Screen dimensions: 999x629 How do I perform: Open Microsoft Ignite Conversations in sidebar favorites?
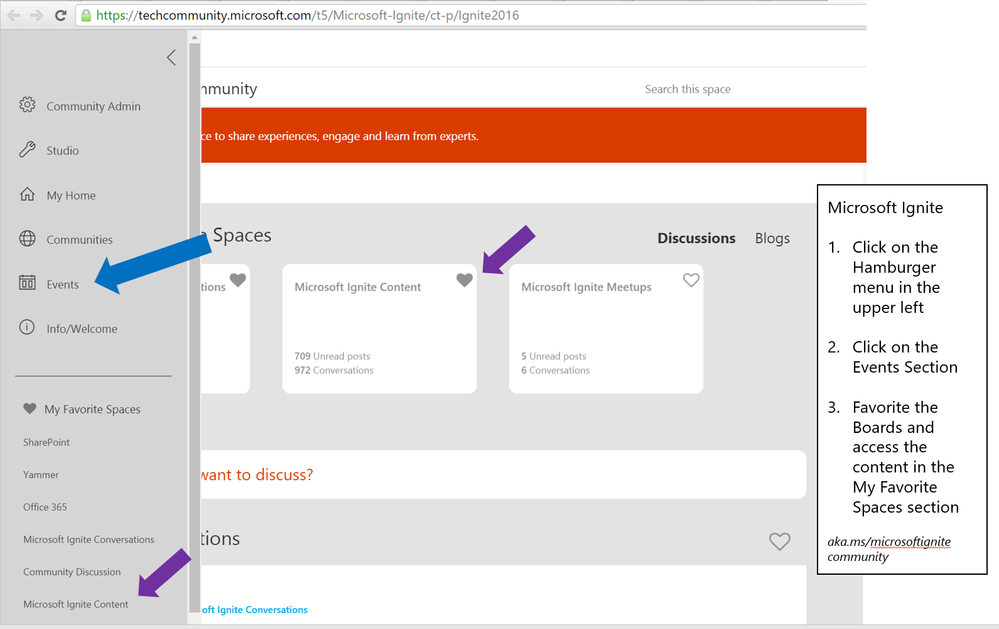pos(89,540)
